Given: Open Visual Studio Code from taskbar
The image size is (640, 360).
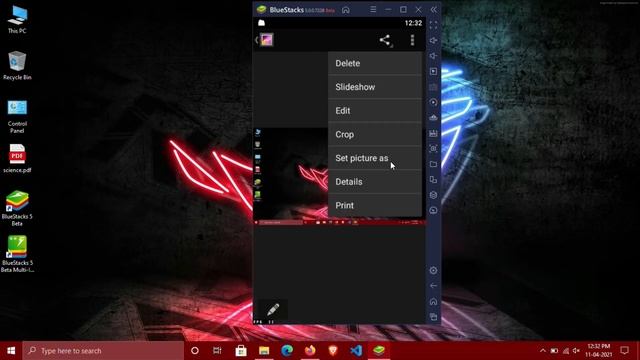Looking at the screenshot, I should click(x=356, y=351).
